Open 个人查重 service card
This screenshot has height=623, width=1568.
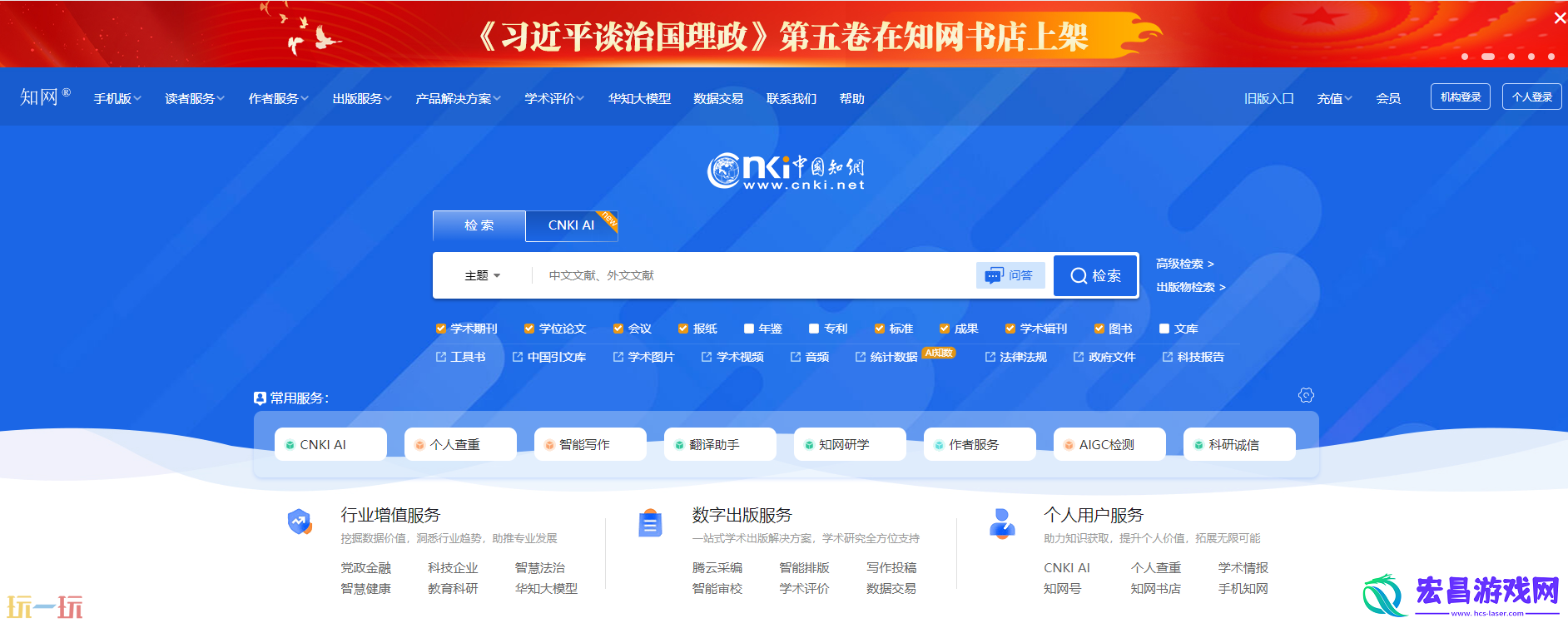click(x=460, y=444)
